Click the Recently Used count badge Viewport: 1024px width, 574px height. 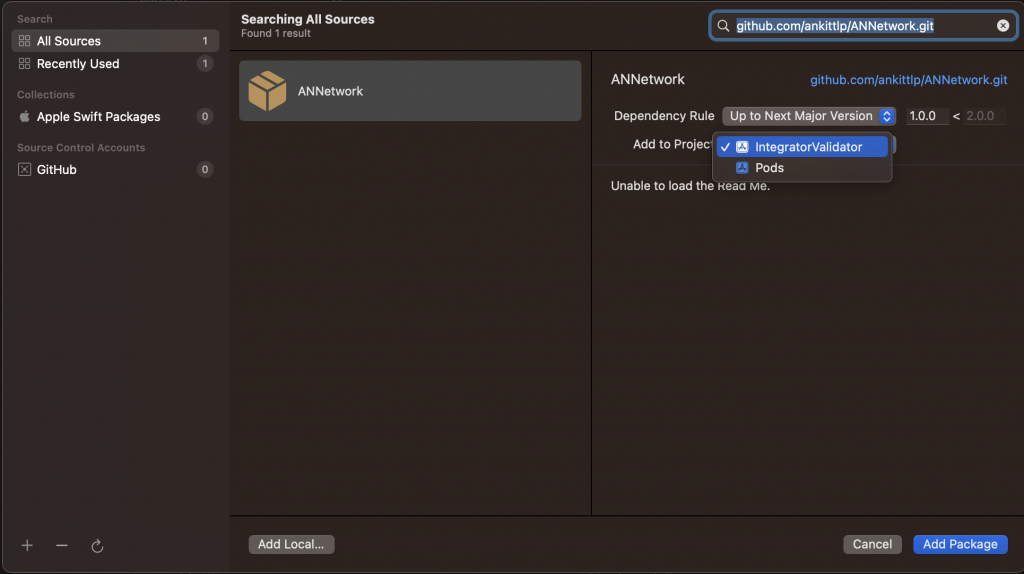(204, 63)
